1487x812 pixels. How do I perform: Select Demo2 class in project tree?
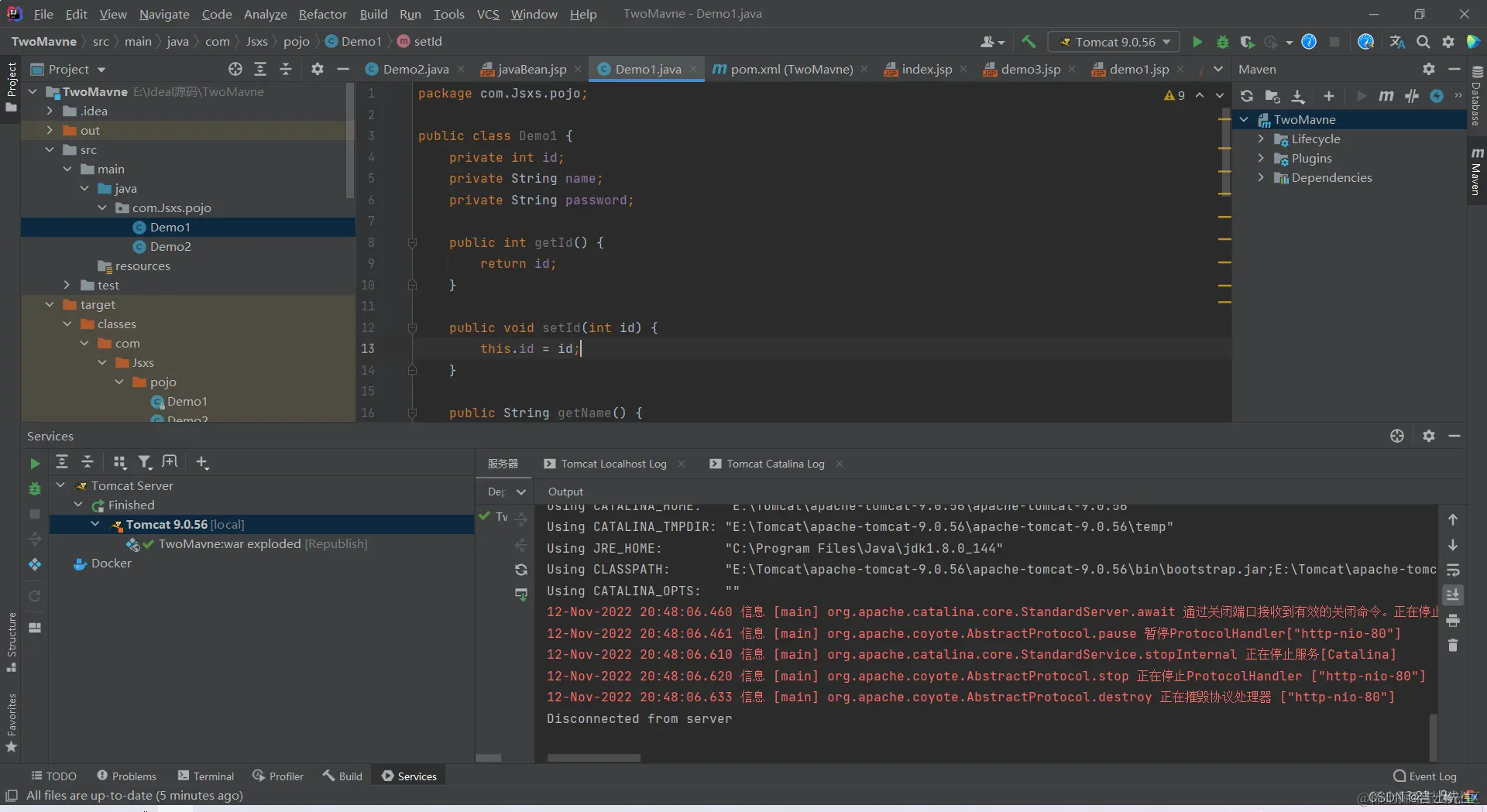pyautogui.click(x=170, y=246)
